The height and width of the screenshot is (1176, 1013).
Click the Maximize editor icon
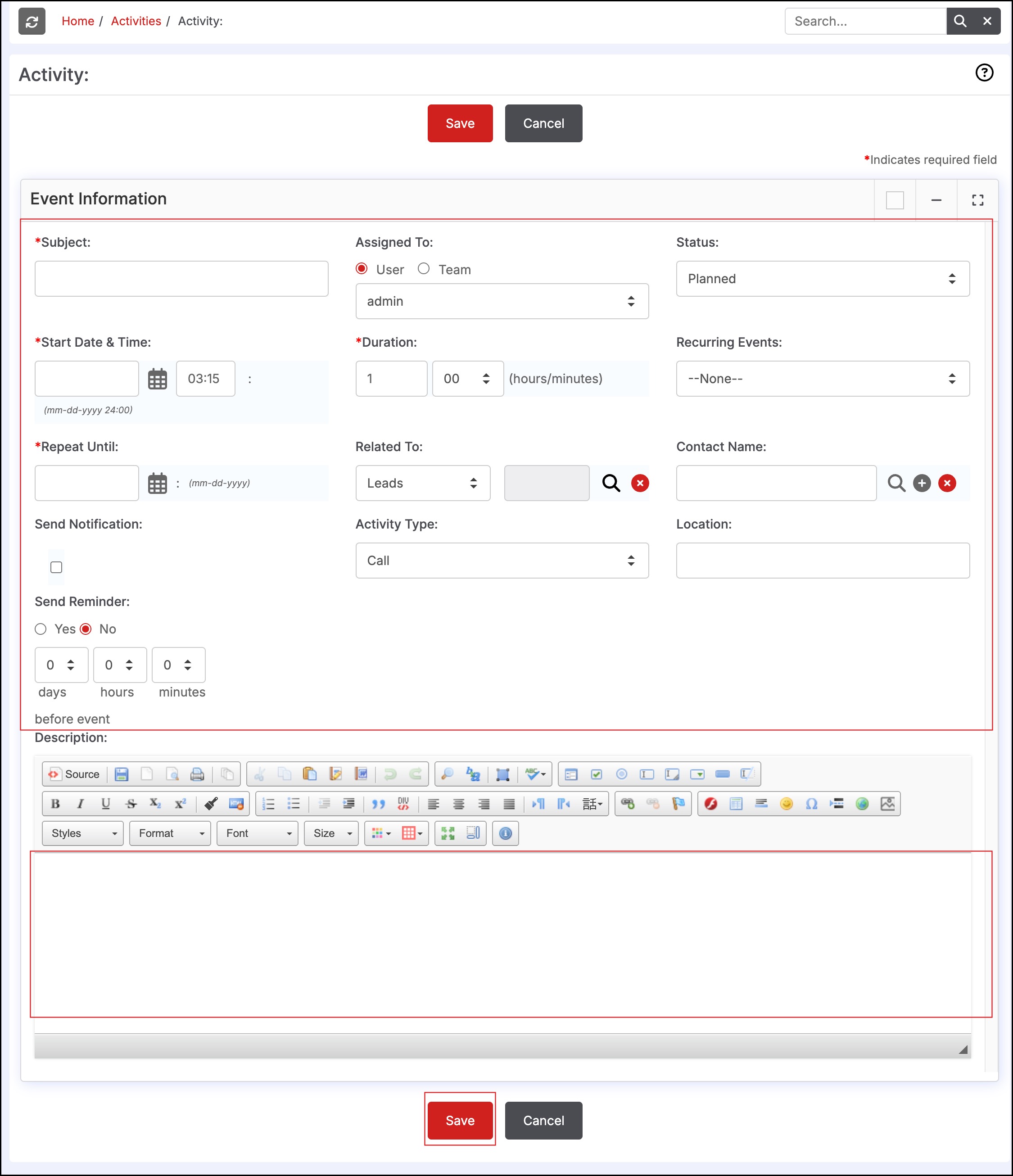click(448, 833)
